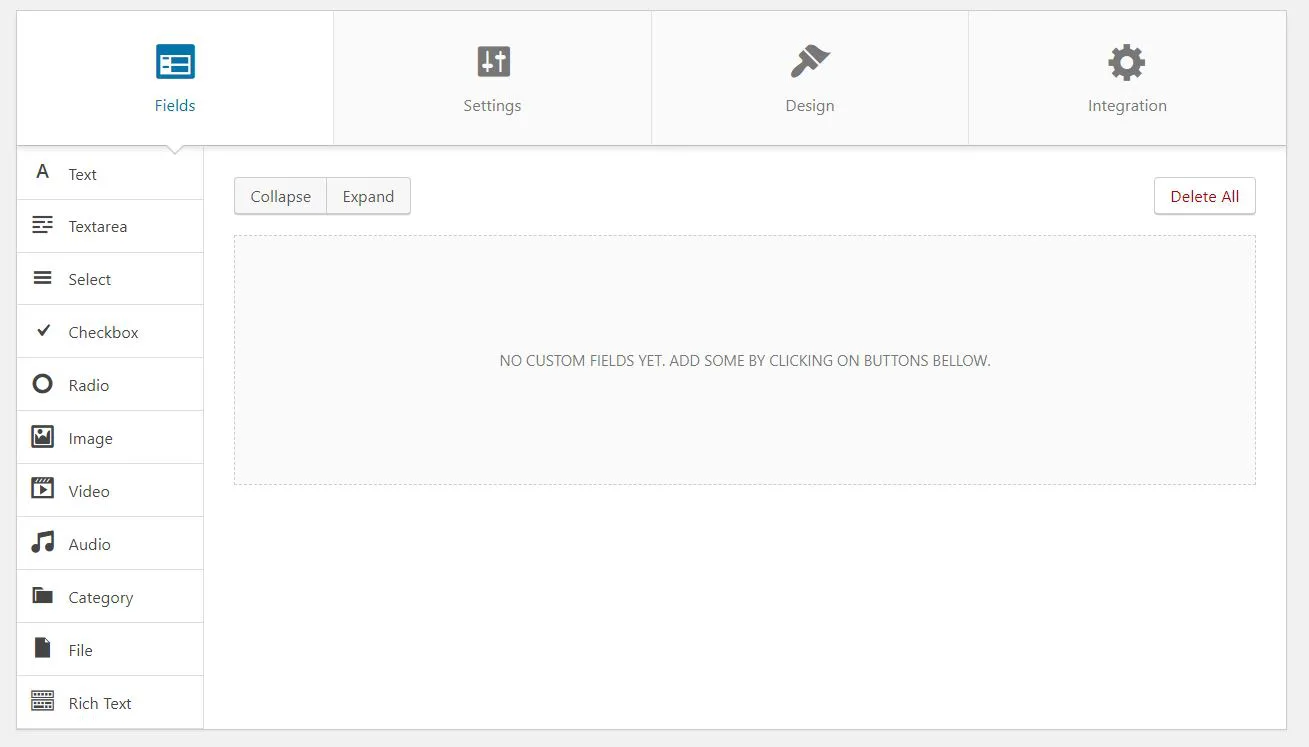
Task: Switch to the Design tab
Action: pos(810,78)
